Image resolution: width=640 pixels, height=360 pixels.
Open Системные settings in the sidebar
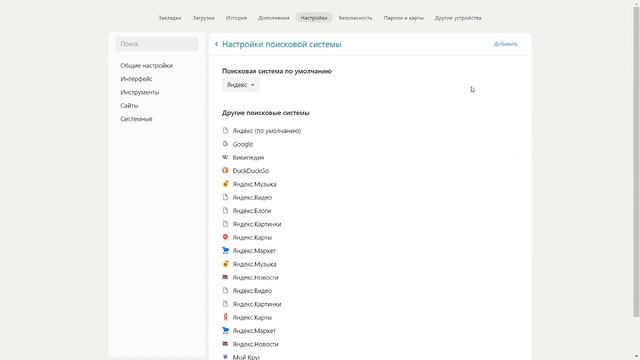(x=136, y=119)
